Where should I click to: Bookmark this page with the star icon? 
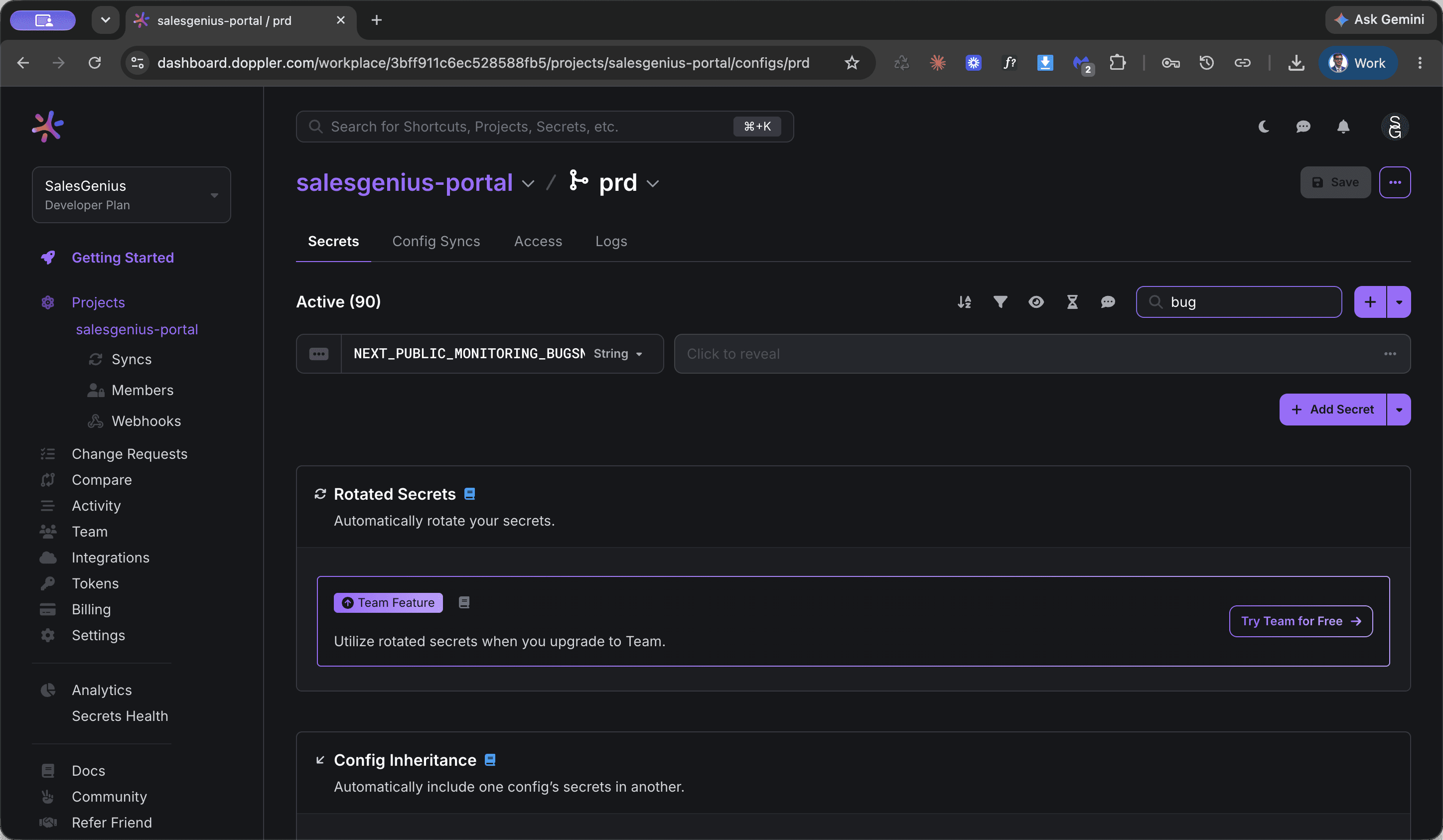point(852,62)
